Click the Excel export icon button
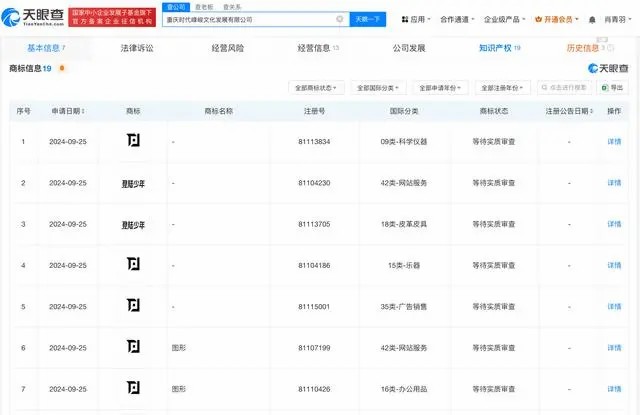 click(611, 88)
